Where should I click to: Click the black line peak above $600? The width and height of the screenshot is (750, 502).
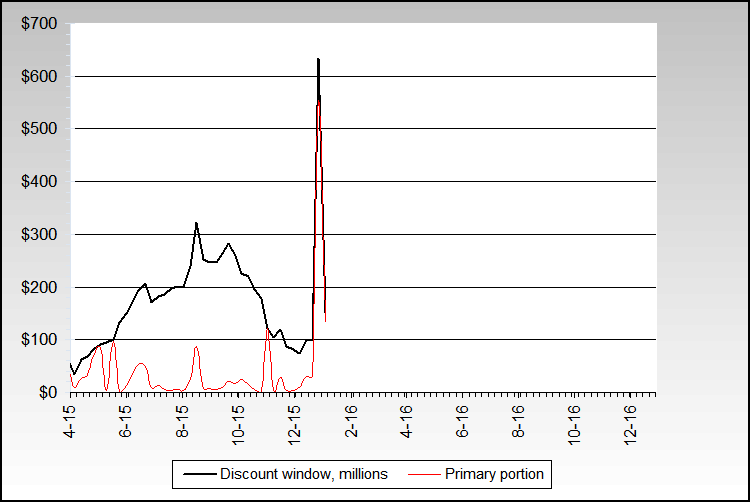tap(318, 59)
